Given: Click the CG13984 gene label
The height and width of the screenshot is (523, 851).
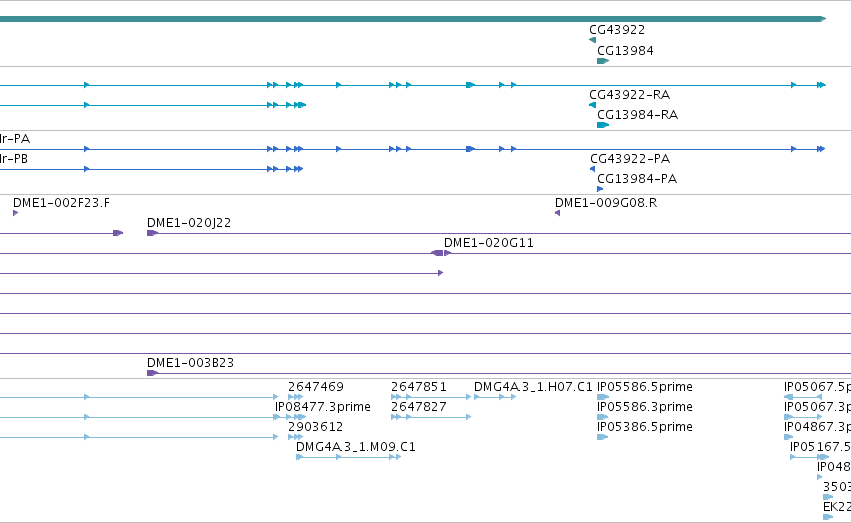Looking at the screenshot, I should 625,51.
